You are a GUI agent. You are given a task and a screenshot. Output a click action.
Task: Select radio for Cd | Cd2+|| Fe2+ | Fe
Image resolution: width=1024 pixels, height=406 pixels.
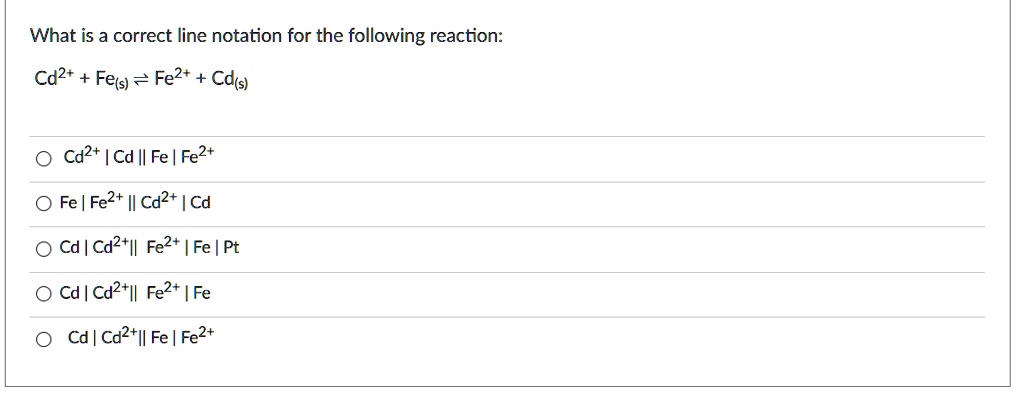click(42, 294)
